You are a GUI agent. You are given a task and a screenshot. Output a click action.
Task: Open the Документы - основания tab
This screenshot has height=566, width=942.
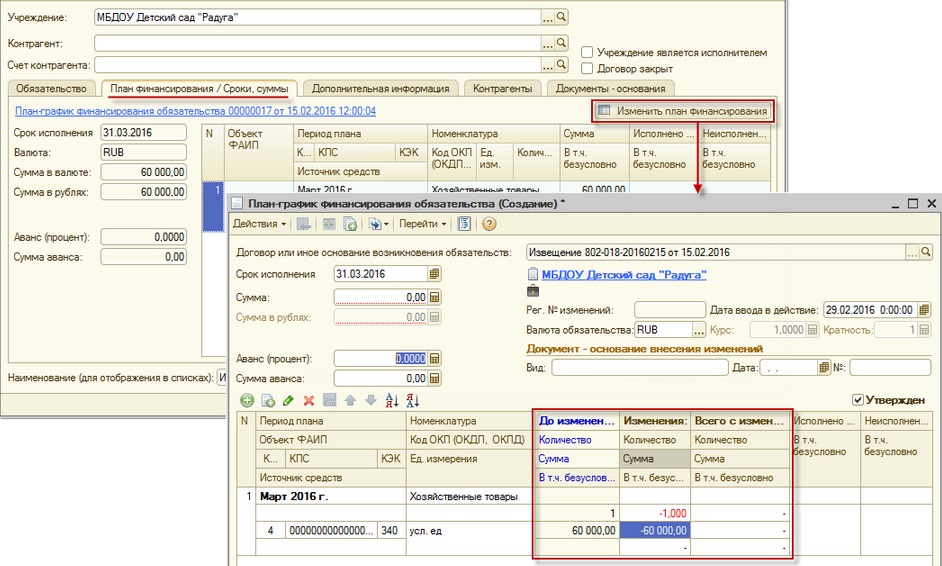610,89
